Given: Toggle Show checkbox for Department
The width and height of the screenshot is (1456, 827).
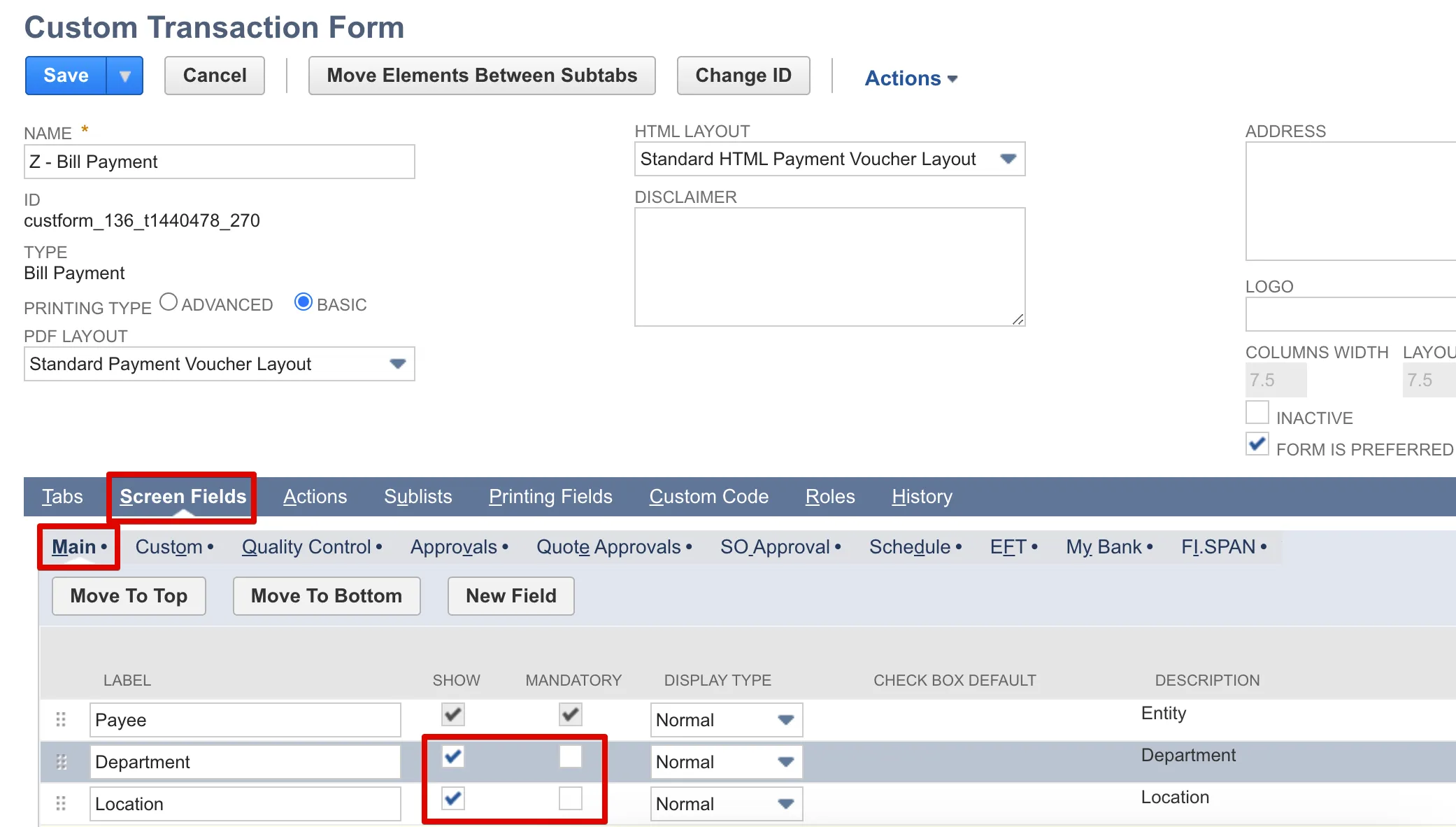Looking at the screenshot, I should point(453,756).
